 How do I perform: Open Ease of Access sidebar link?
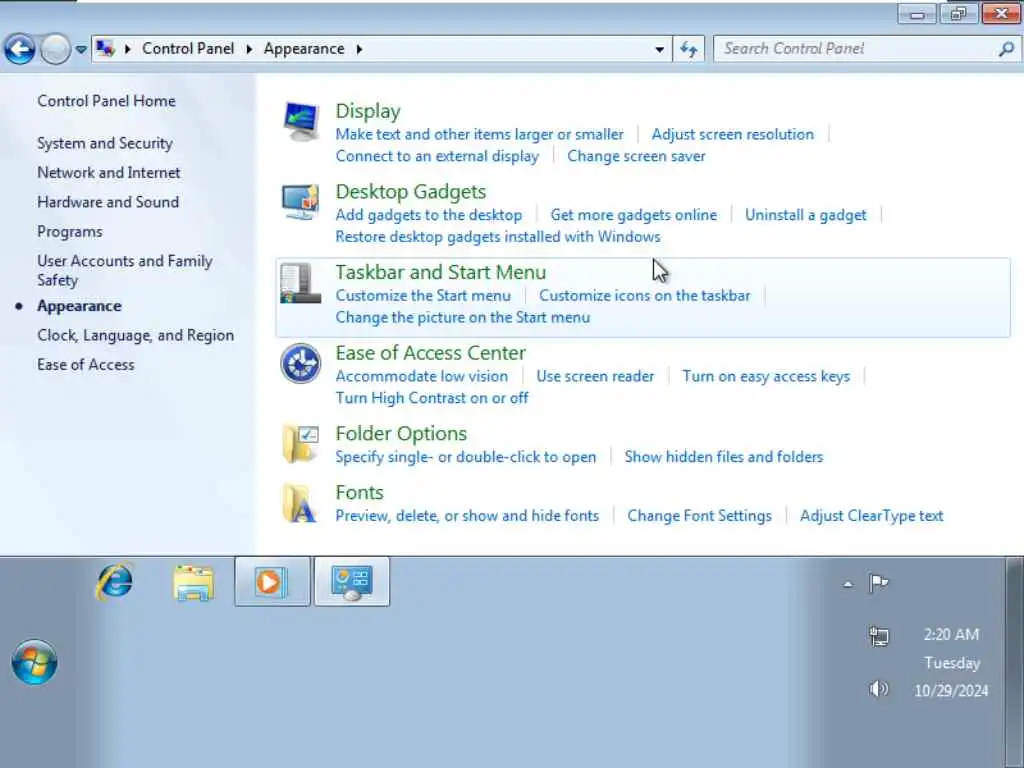pos(86,364)
